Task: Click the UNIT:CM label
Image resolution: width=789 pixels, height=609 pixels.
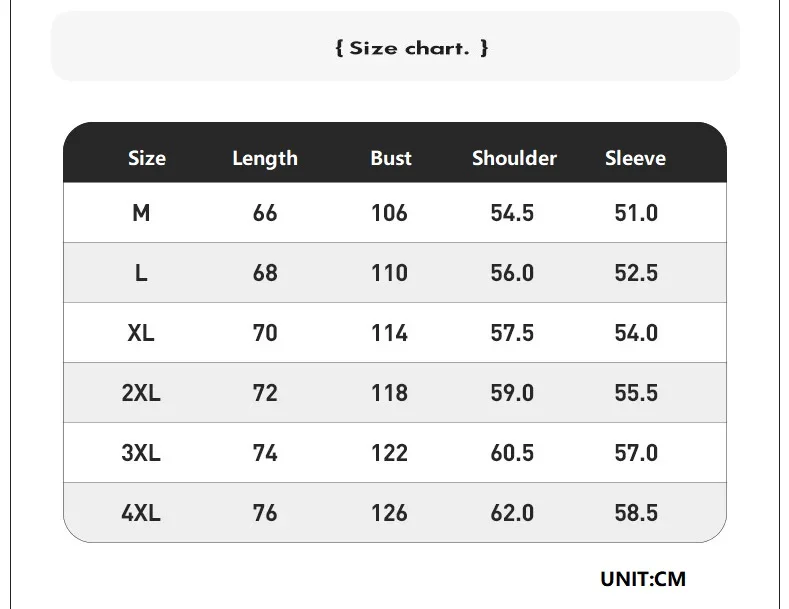Action: [x=643, y=578]
